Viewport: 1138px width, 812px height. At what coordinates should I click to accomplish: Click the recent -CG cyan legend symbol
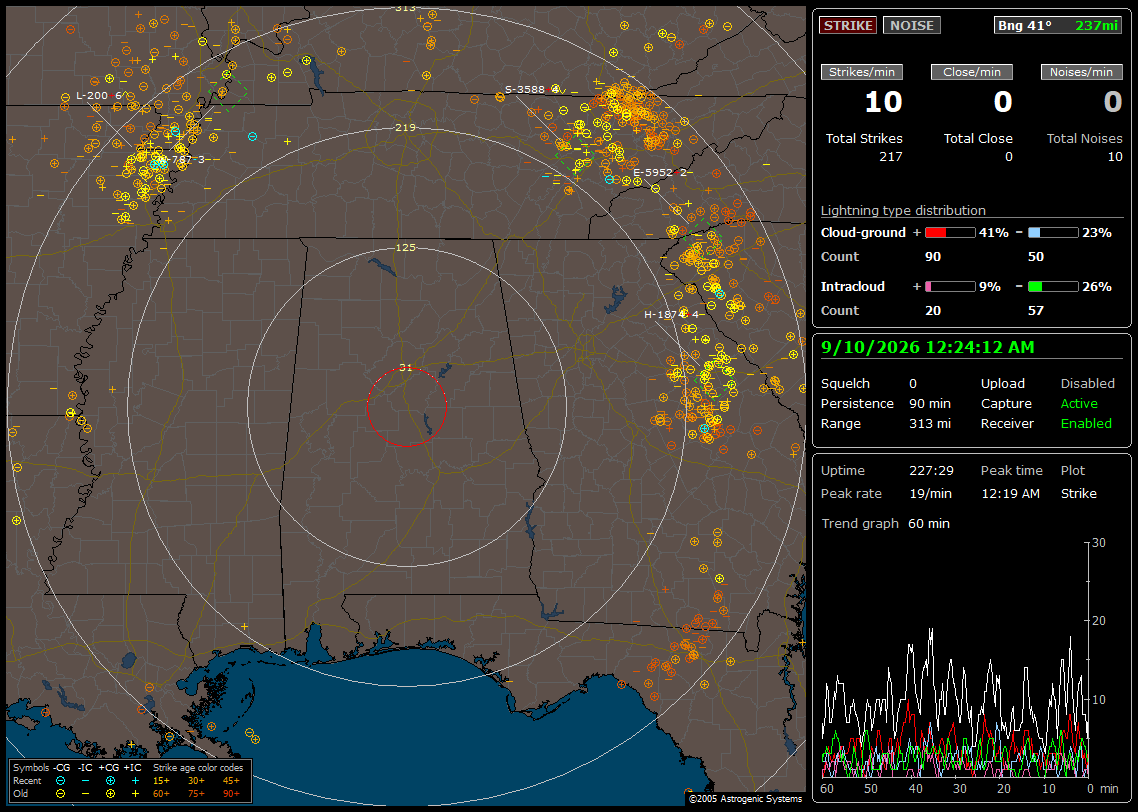point(61,781)
